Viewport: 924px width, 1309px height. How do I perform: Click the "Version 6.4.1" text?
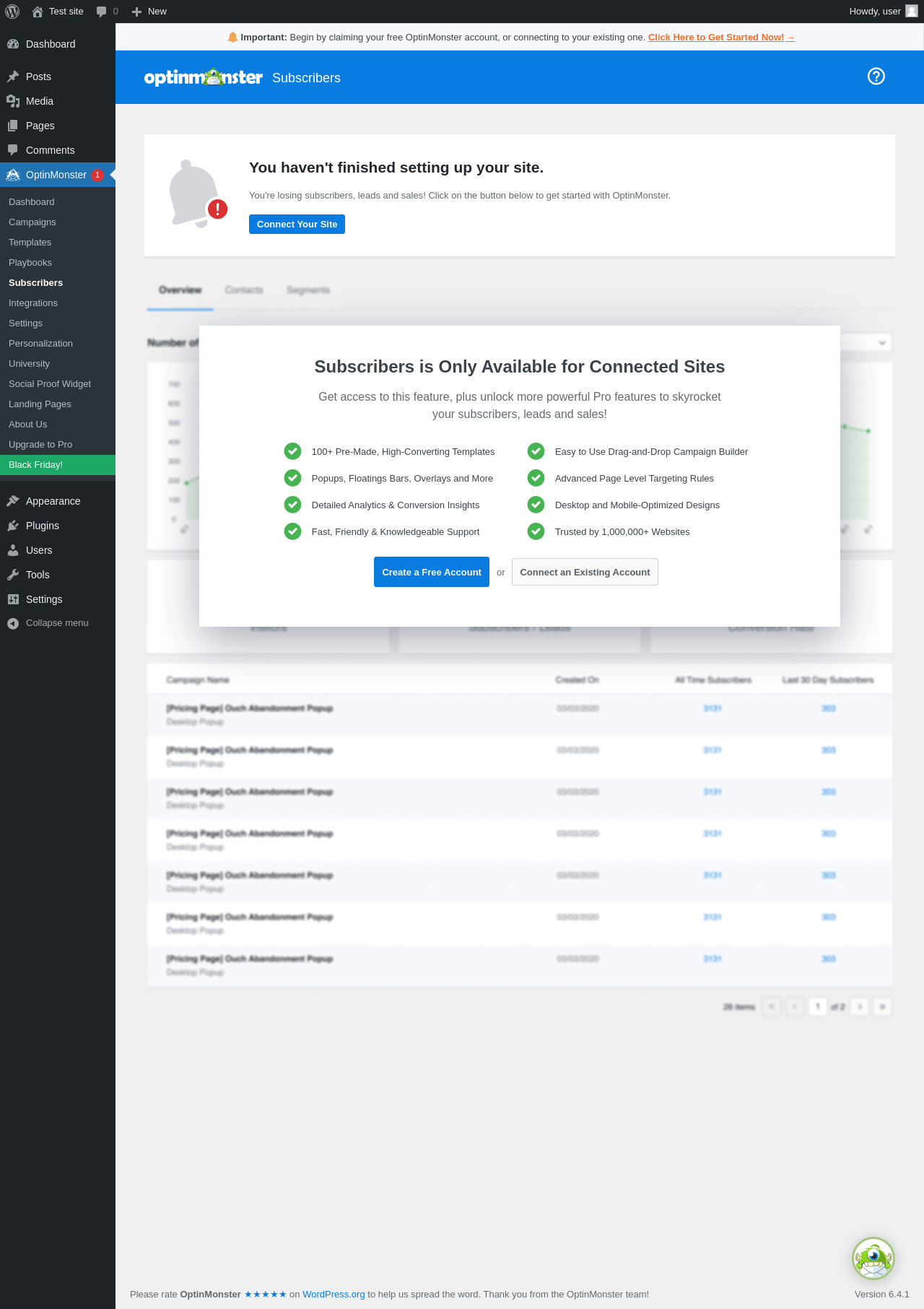(x=882, y=1295)
